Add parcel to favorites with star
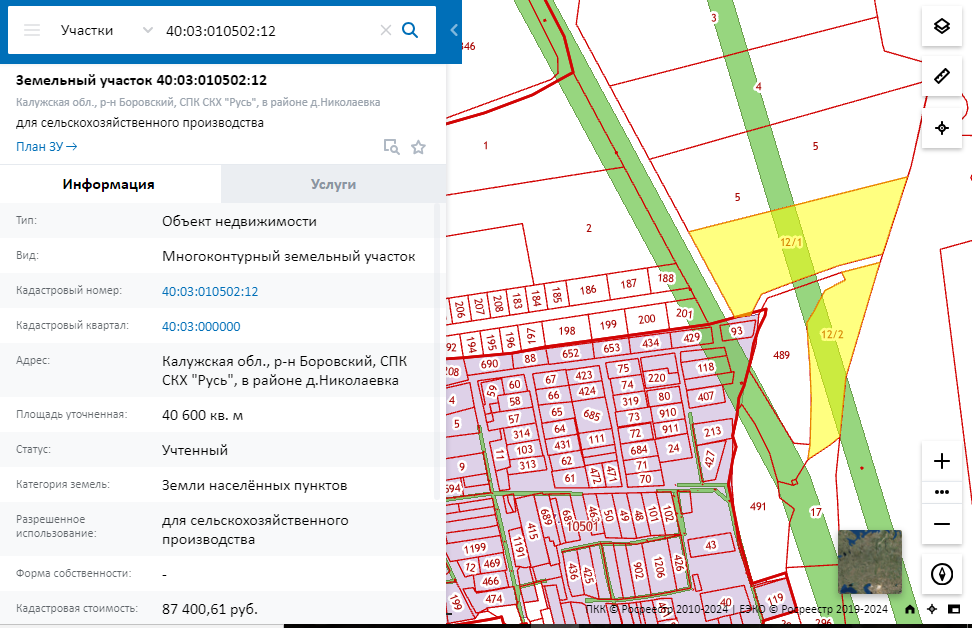 [x=418, y=147]
